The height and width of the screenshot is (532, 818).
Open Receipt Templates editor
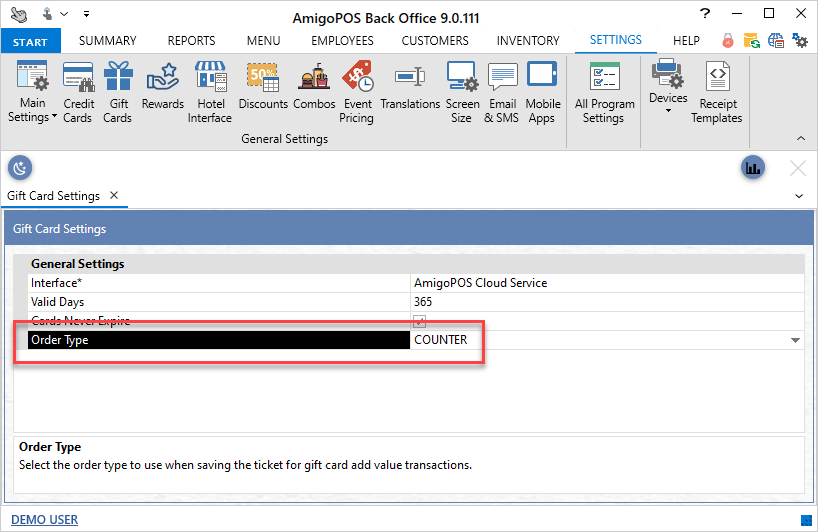[x=716, y=92]
